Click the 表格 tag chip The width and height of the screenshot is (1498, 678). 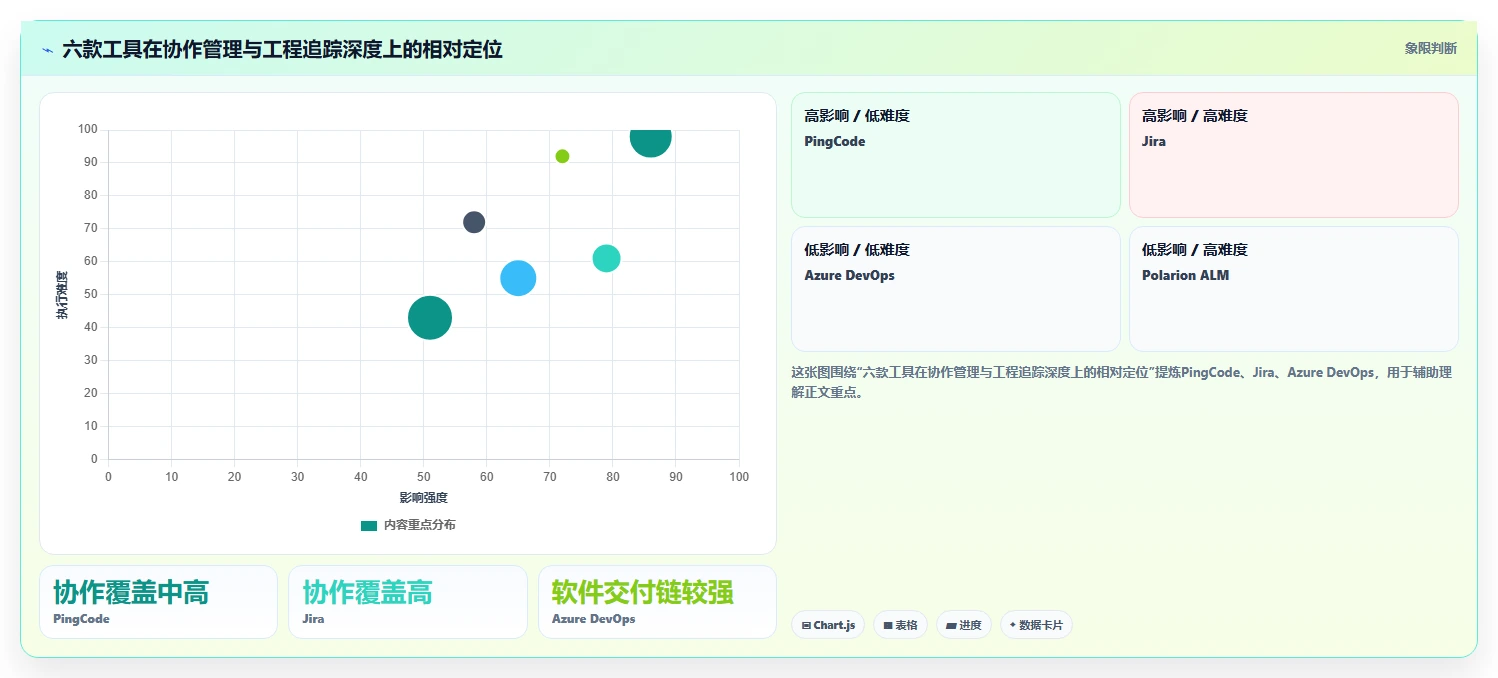tap(900, 625)
